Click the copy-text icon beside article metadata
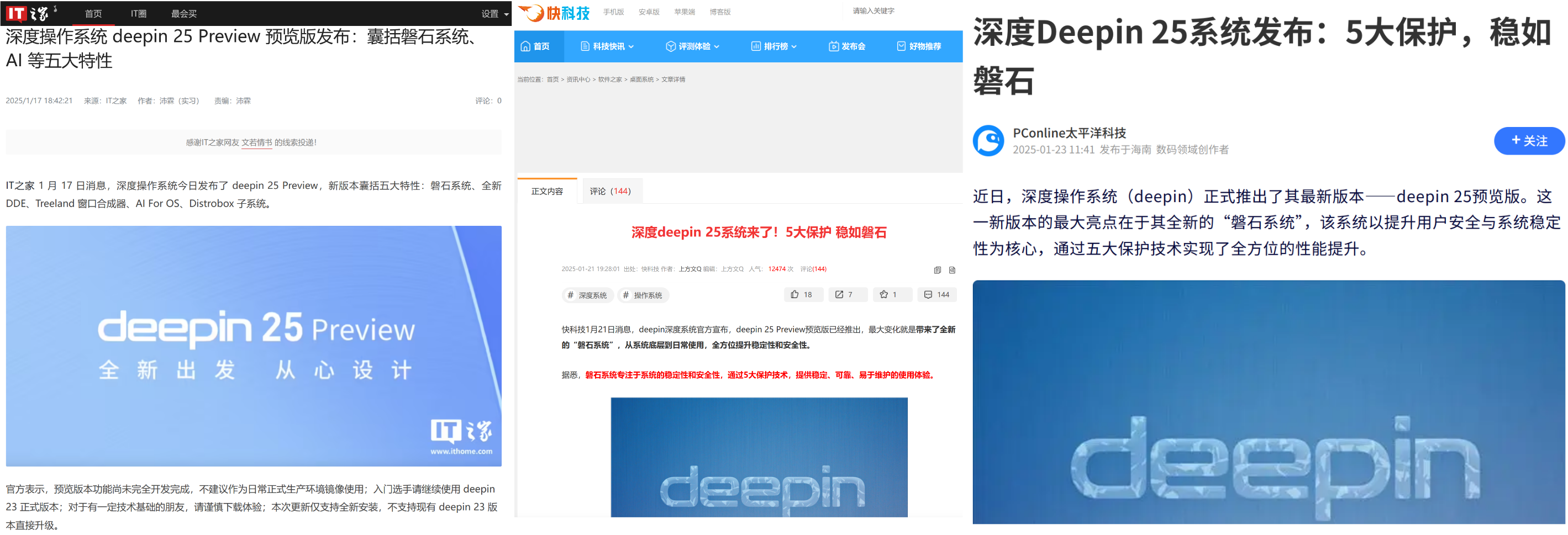 937,271
